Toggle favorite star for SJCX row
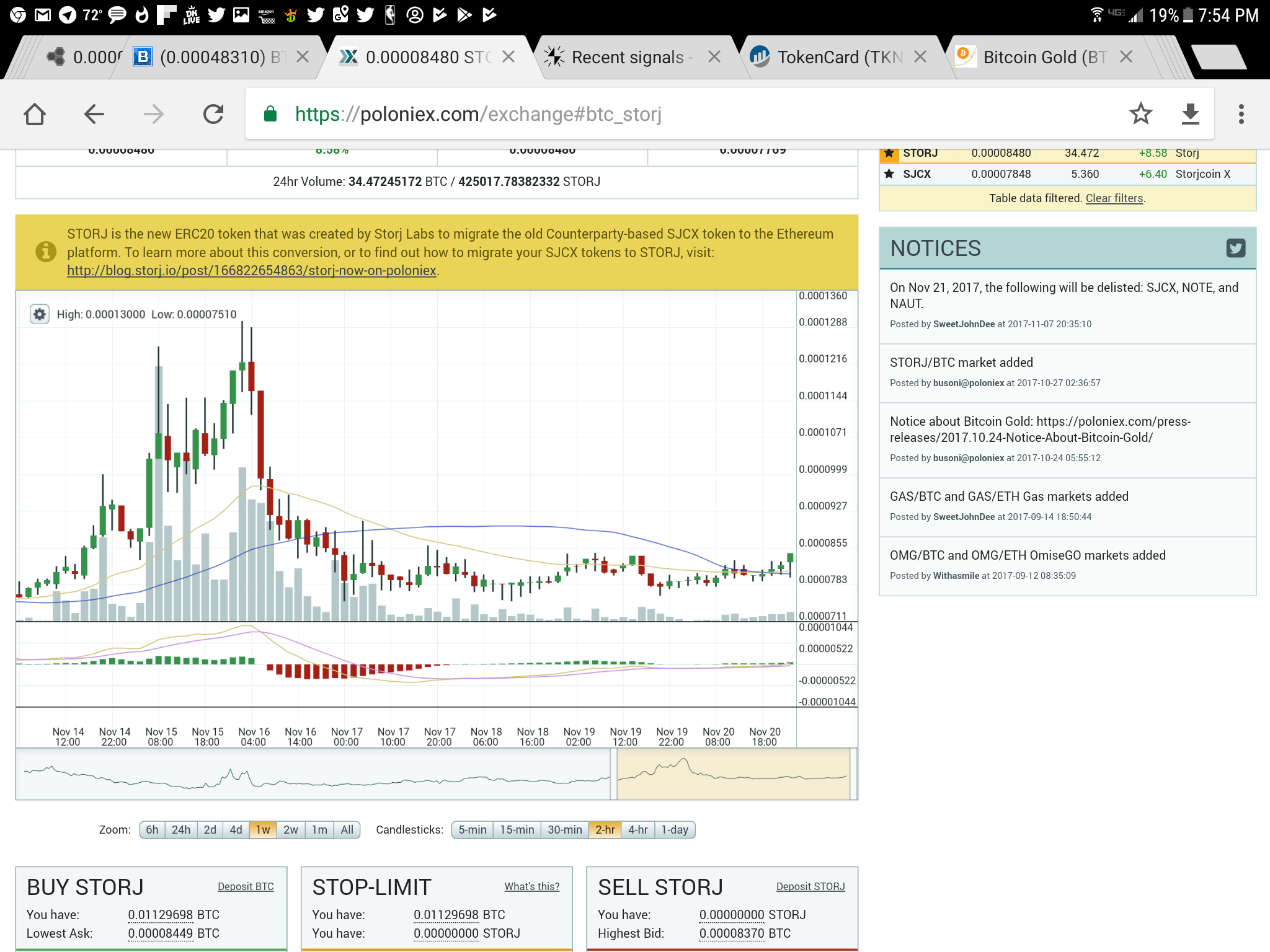This screenshot has width=1270, height=952. click(889, 174)
